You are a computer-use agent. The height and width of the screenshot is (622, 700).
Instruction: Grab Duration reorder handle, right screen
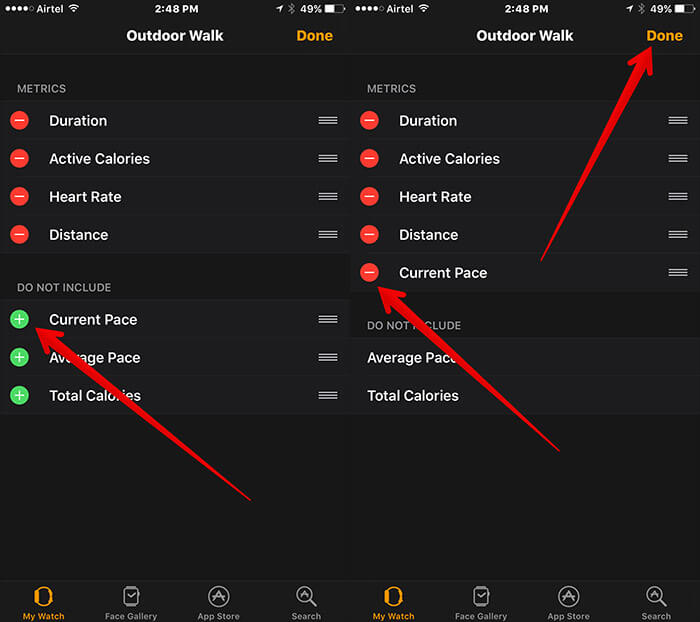click(678, 121)
